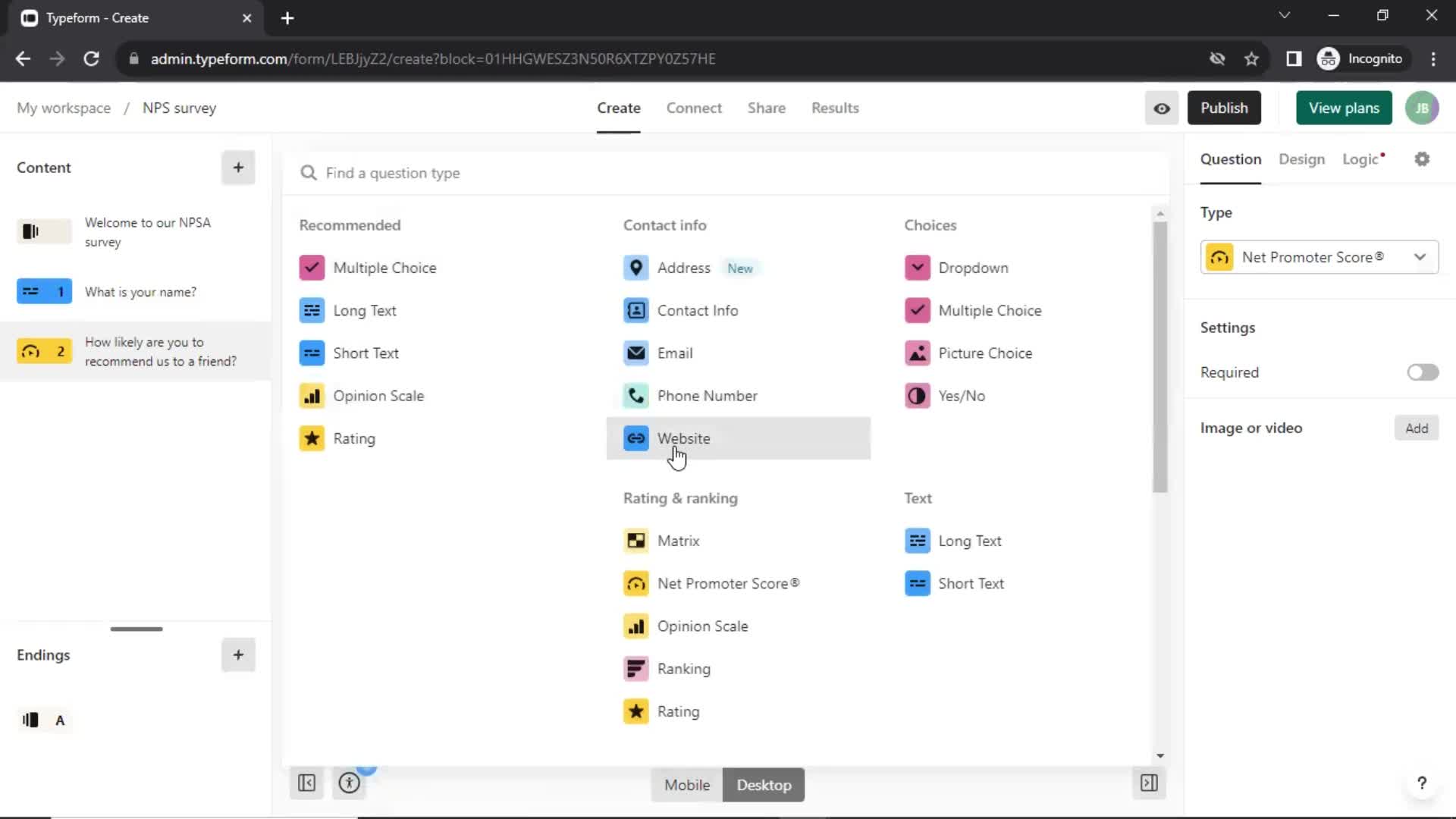
Task: Pick Multiple Choice under Choices
Action: (973, 310)
